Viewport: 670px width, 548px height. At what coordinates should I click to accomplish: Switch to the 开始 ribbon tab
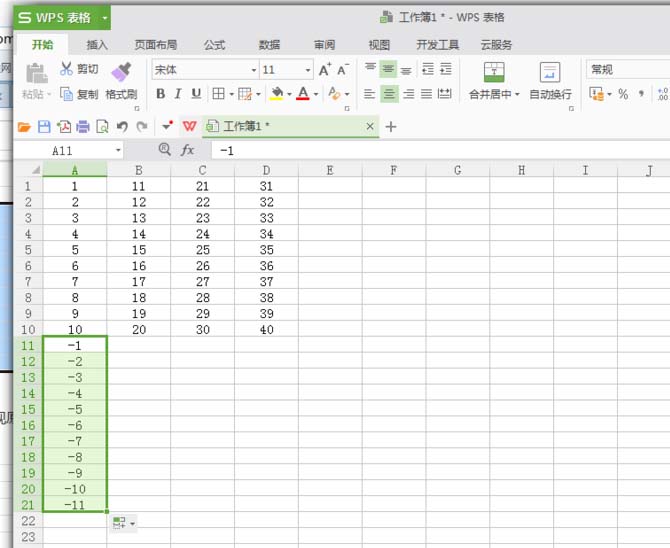click(42, 44)
